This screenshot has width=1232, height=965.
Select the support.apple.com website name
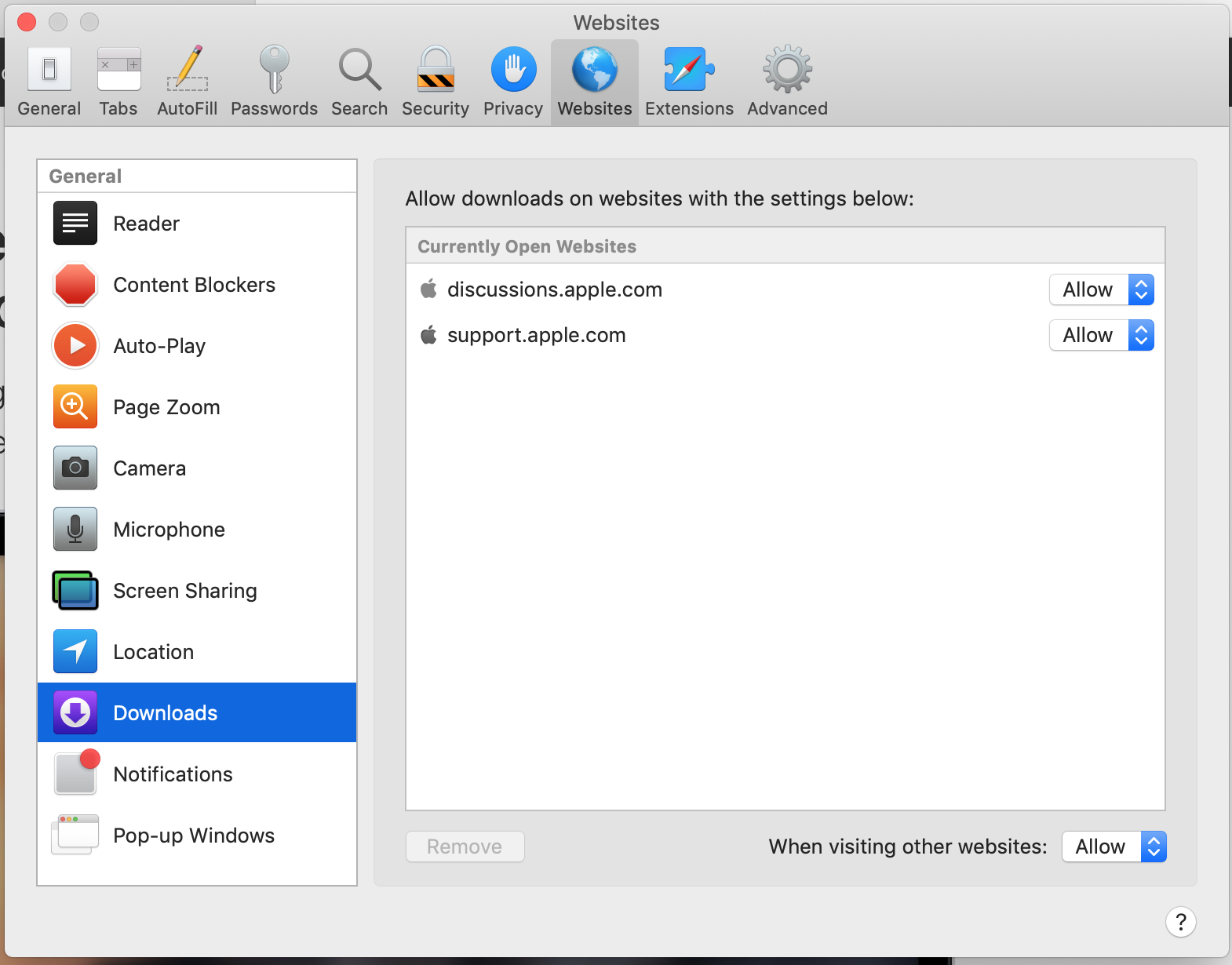click(537, 335)
